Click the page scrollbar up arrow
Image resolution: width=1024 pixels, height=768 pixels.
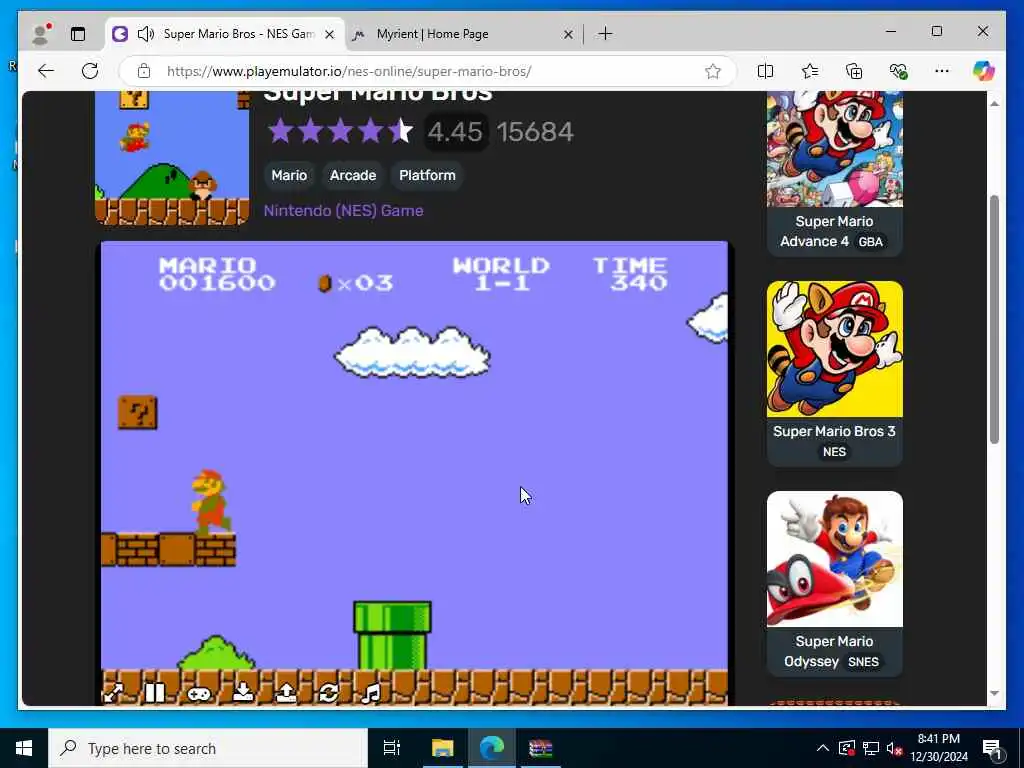(994, 104)
